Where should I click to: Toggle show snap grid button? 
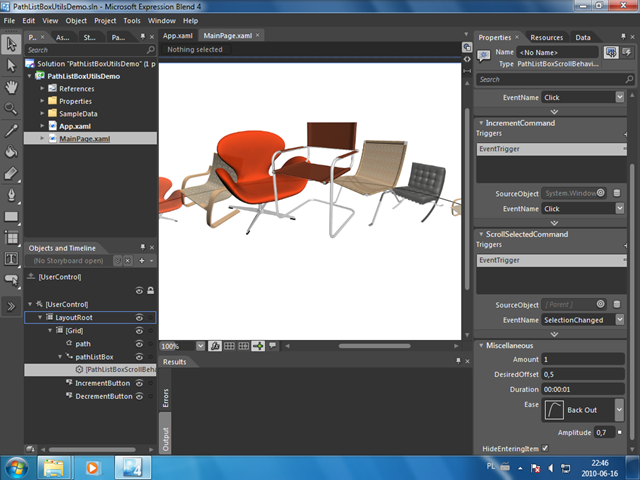point(229,346)
